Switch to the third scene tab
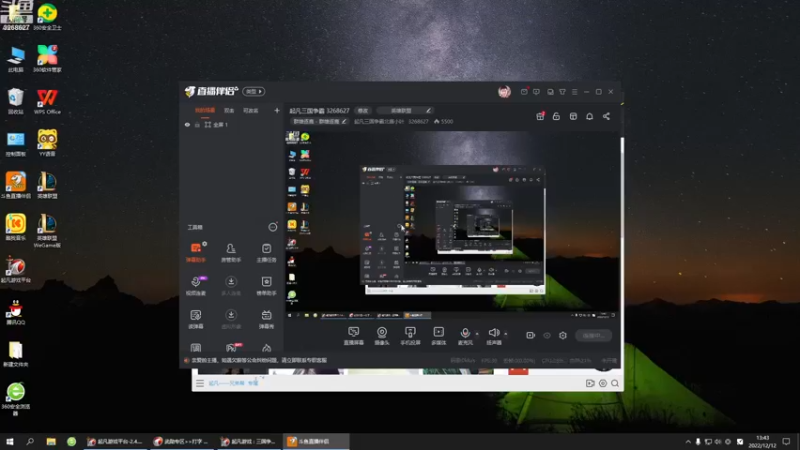This screenshot has height=450, width=800. tap(251, 110)
